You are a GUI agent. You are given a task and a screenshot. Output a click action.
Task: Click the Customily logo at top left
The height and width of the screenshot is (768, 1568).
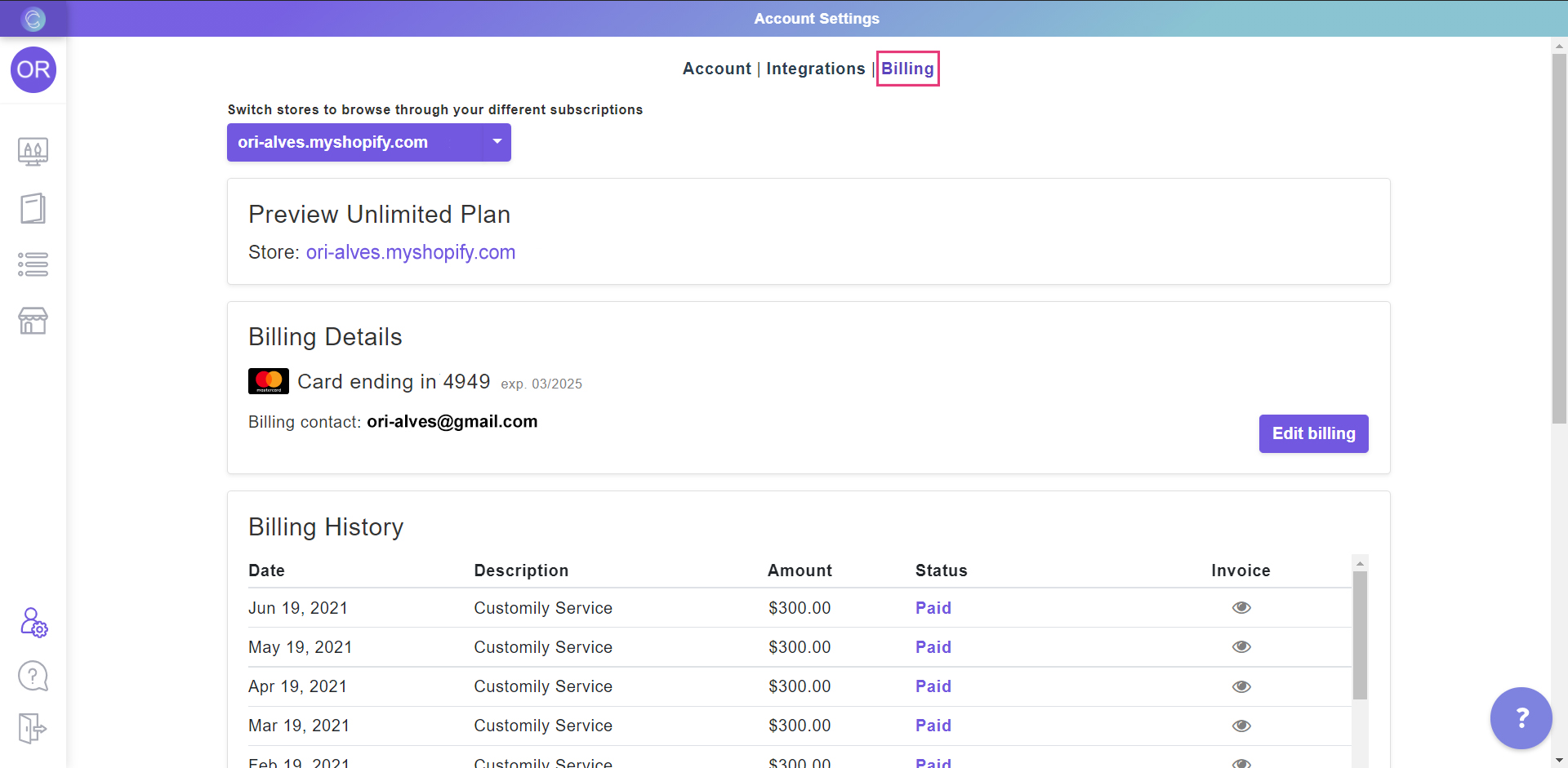(x=33, y=19)
